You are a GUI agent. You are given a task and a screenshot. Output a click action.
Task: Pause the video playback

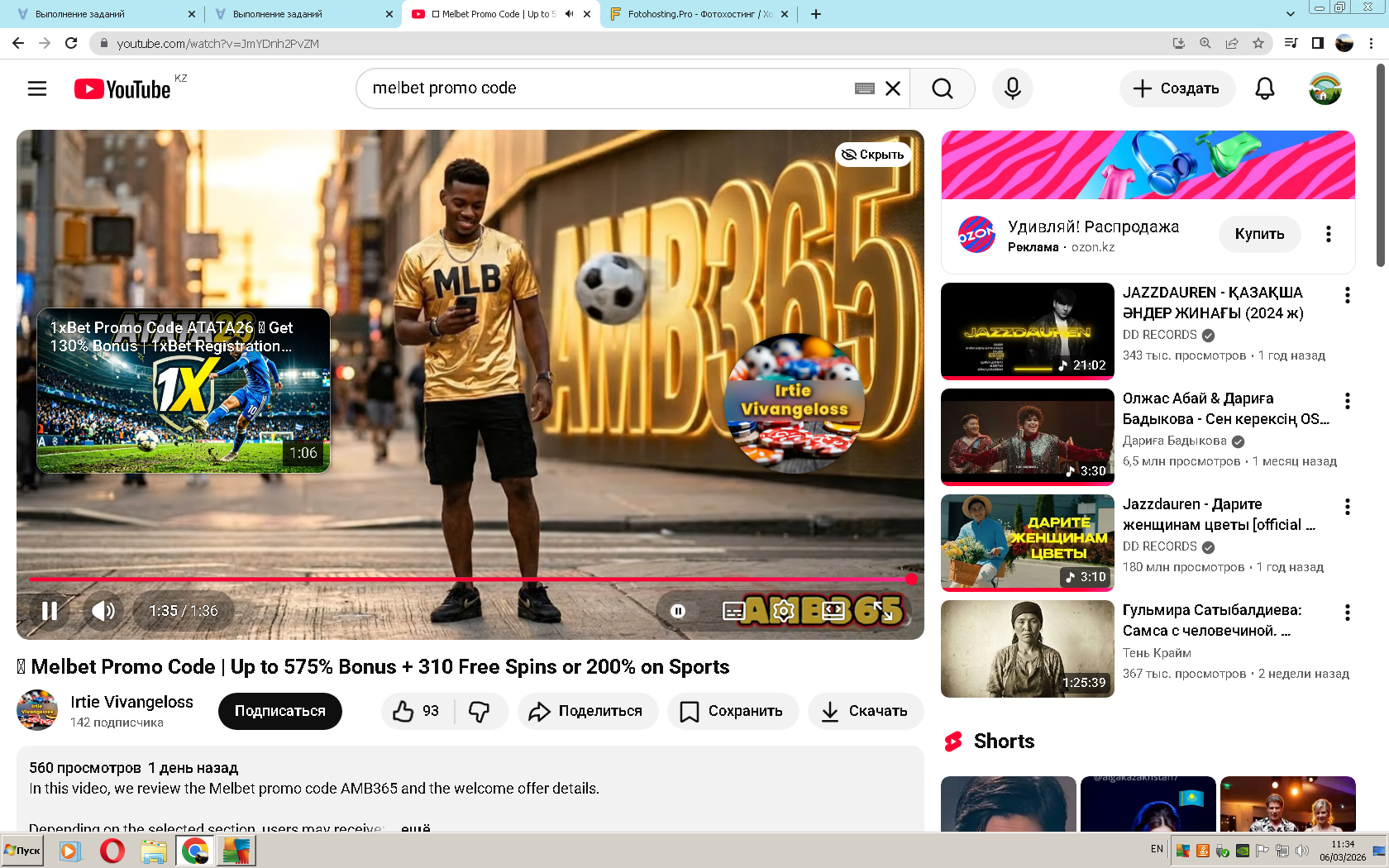[50, 611]
